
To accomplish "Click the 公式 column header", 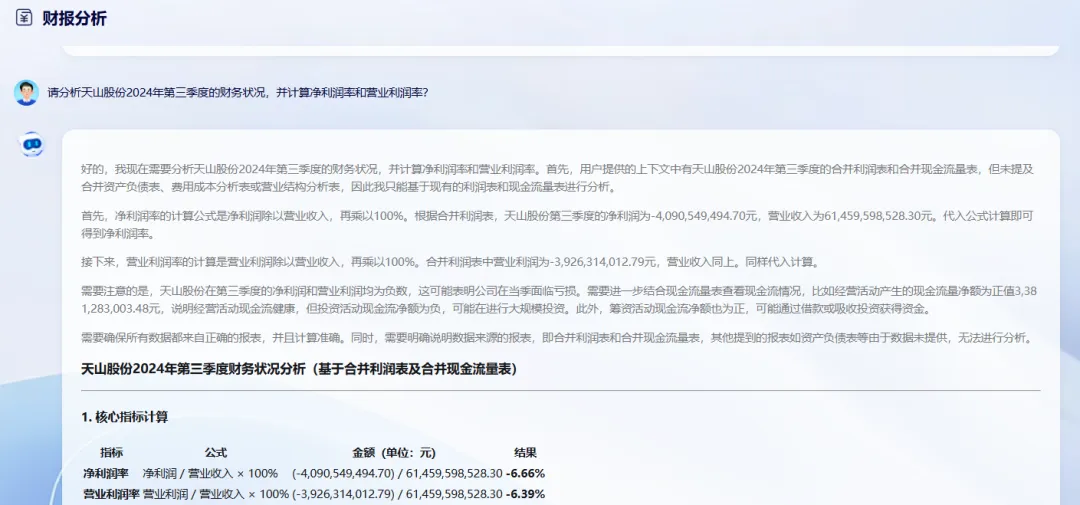I will [x=216, y=453].
